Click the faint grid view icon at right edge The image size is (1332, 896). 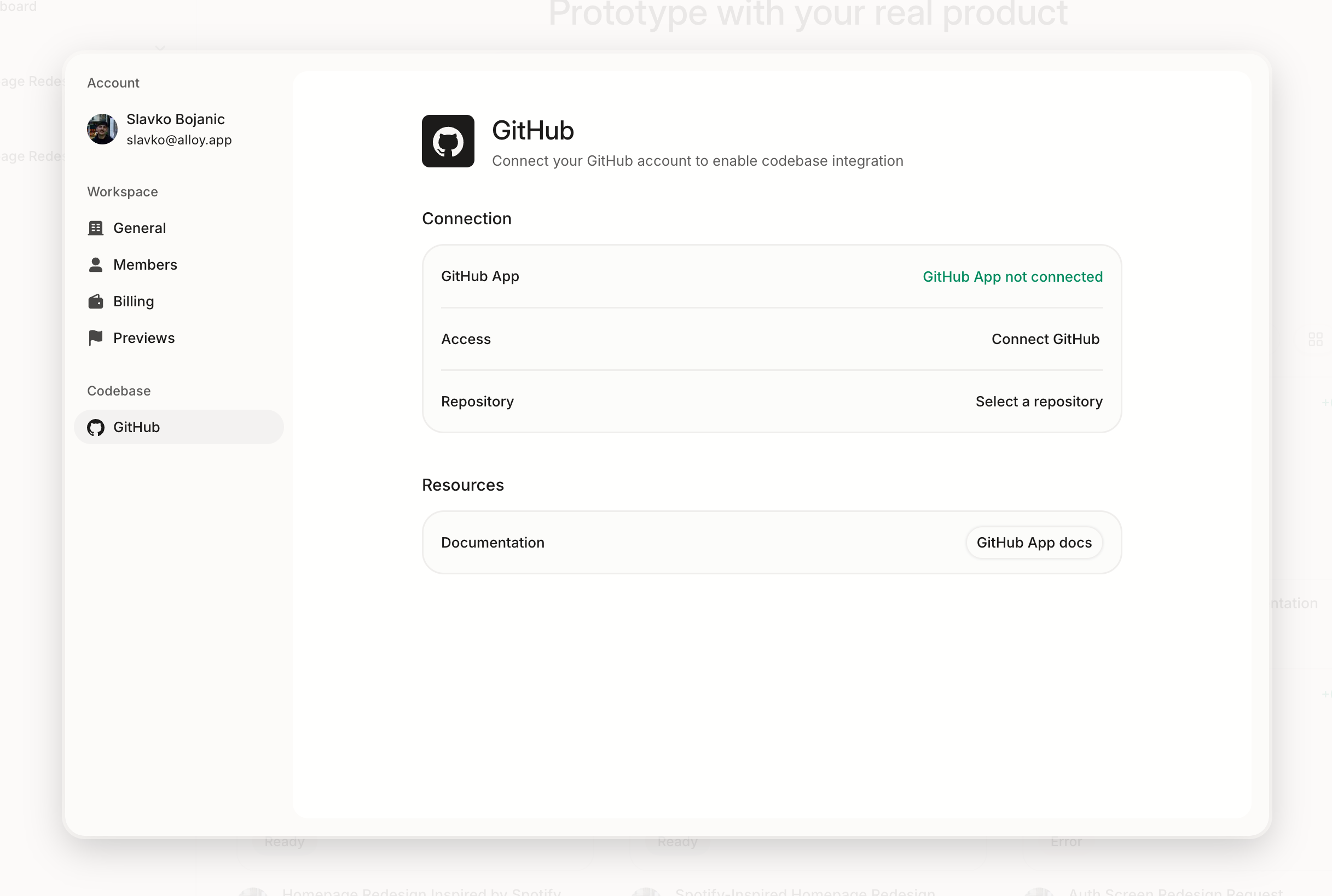(x=1316, y=339)
